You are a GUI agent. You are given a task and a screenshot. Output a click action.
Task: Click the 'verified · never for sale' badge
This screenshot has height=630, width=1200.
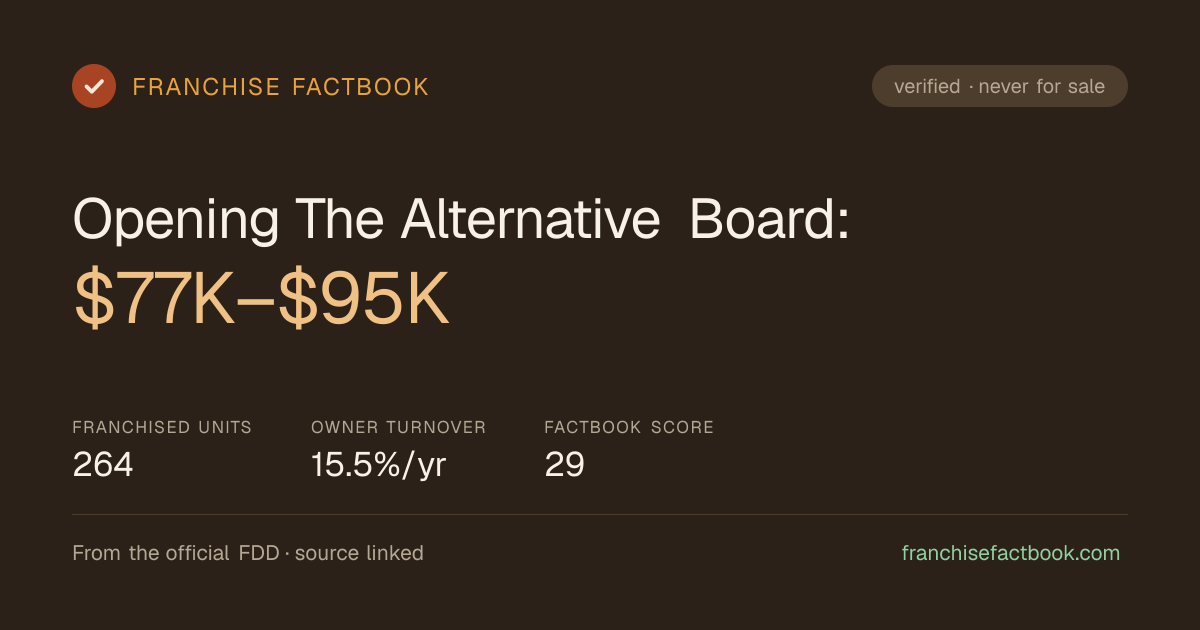pos(1000,86)
